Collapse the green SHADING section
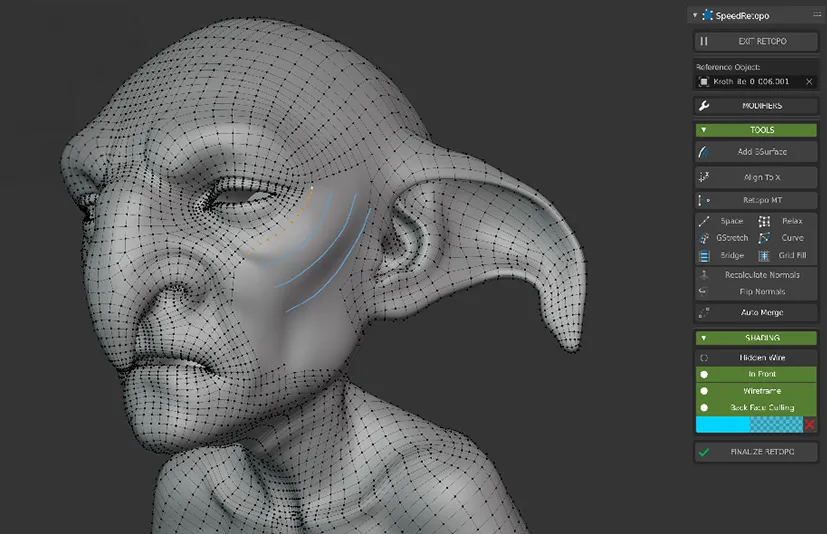827x534 pixels. 756,338
